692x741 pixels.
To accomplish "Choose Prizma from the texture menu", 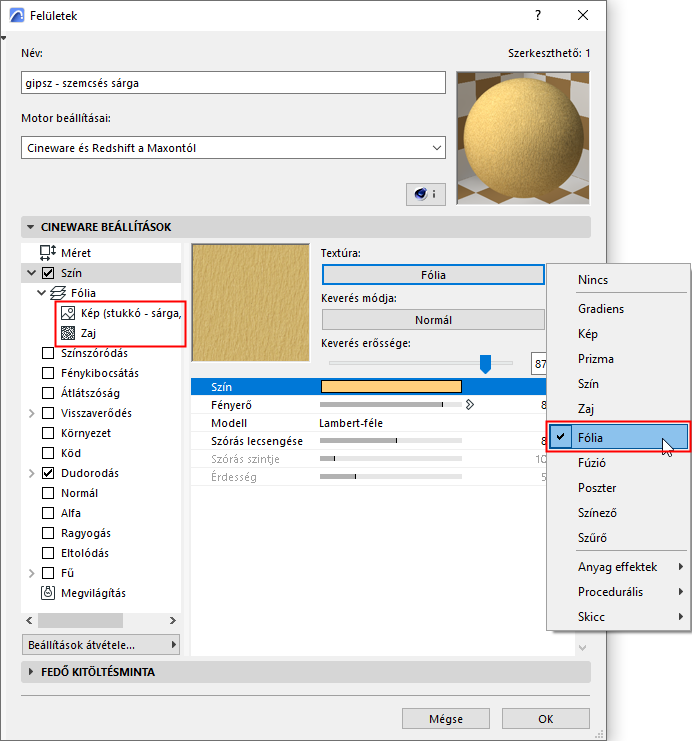I will click(618, 359).
